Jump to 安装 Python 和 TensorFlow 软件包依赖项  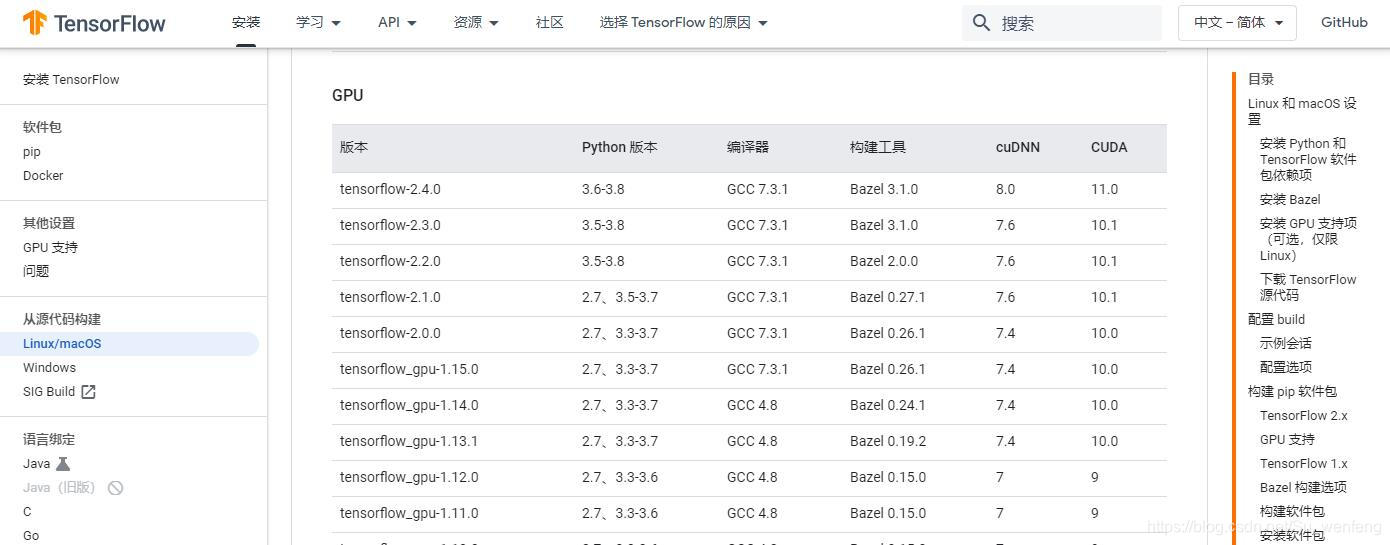click(x=1308, y=159)
